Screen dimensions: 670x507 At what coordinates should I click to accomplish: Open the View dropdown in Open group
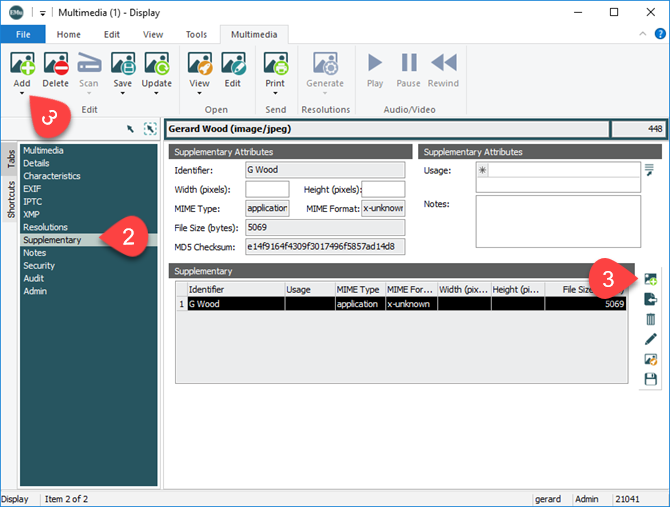pyautogui.click(x=199, y=94)
